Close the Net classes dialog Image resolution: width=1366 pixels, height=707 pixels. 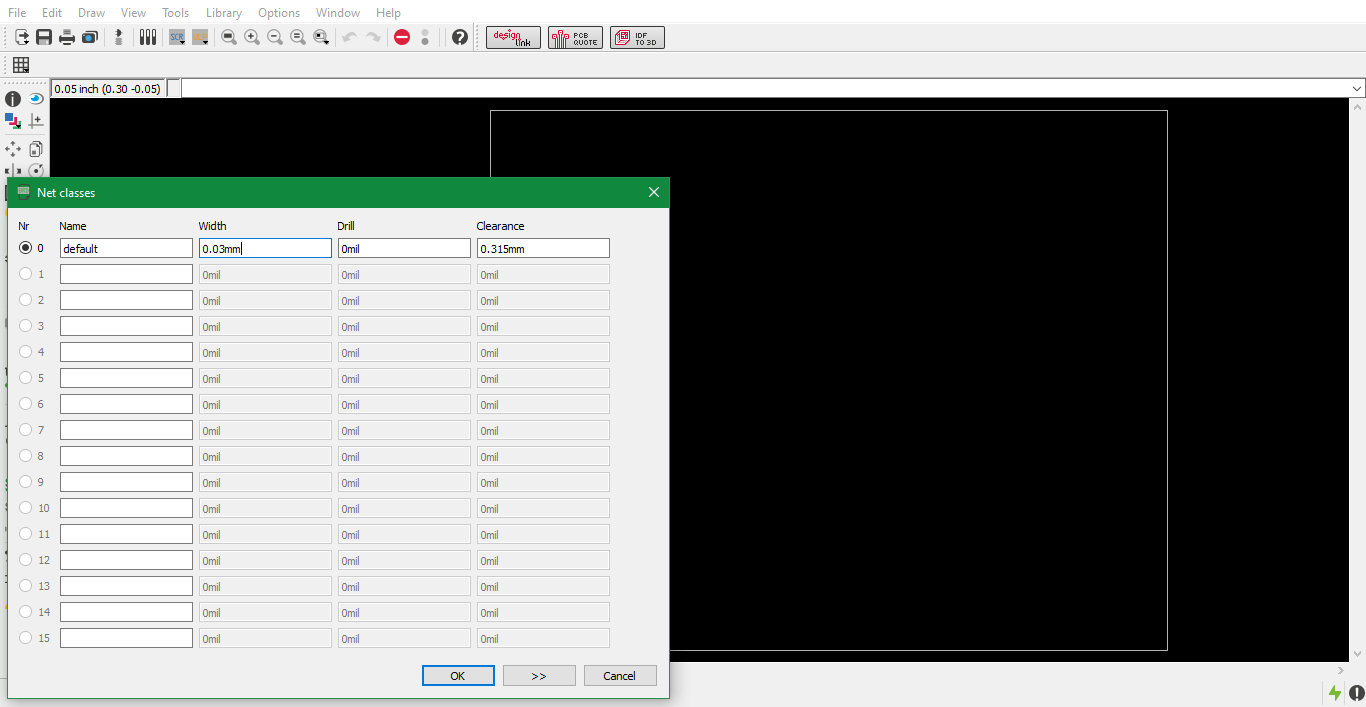point(654,192)
